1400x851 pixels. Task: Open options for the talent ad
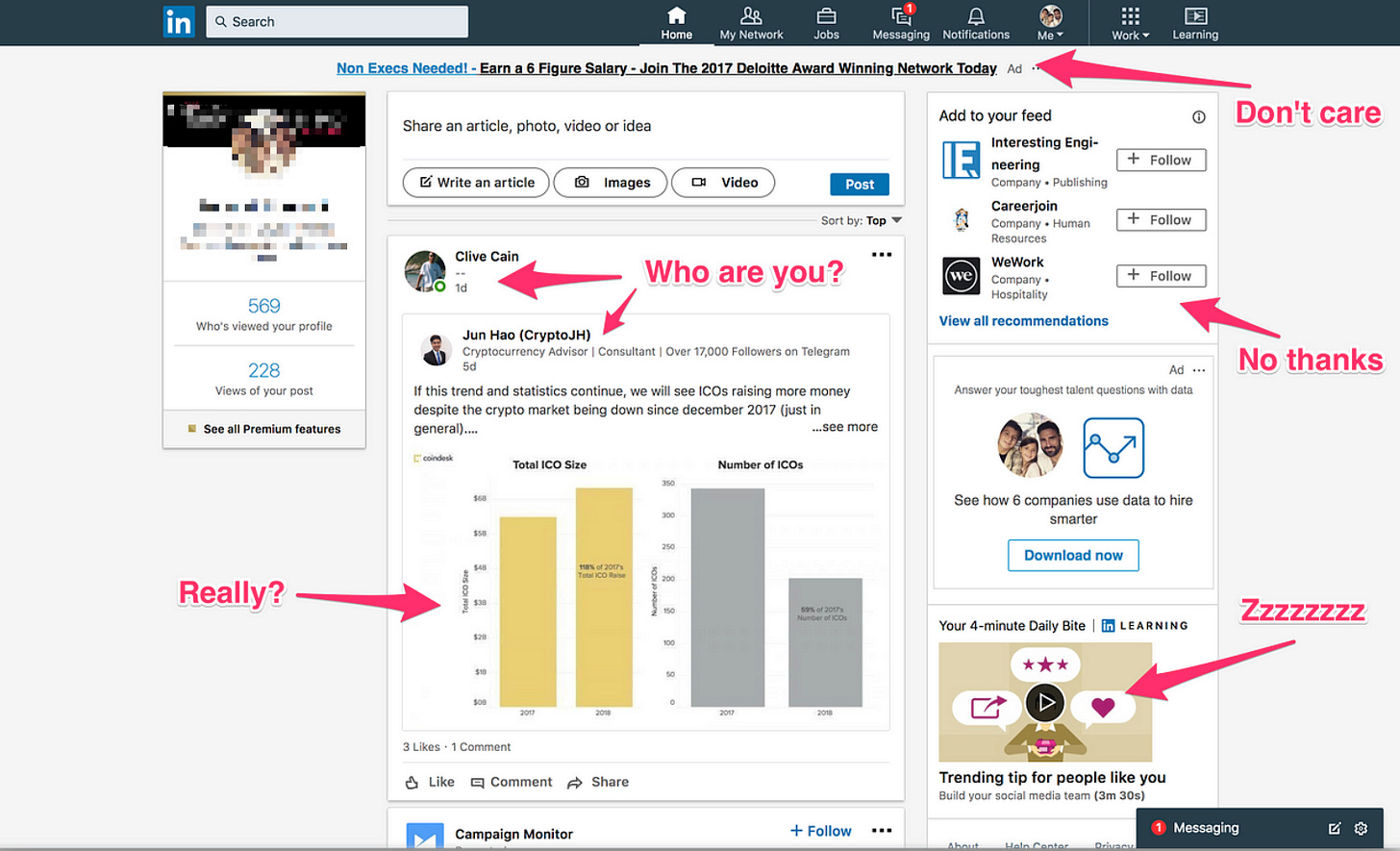[1199, 370]
